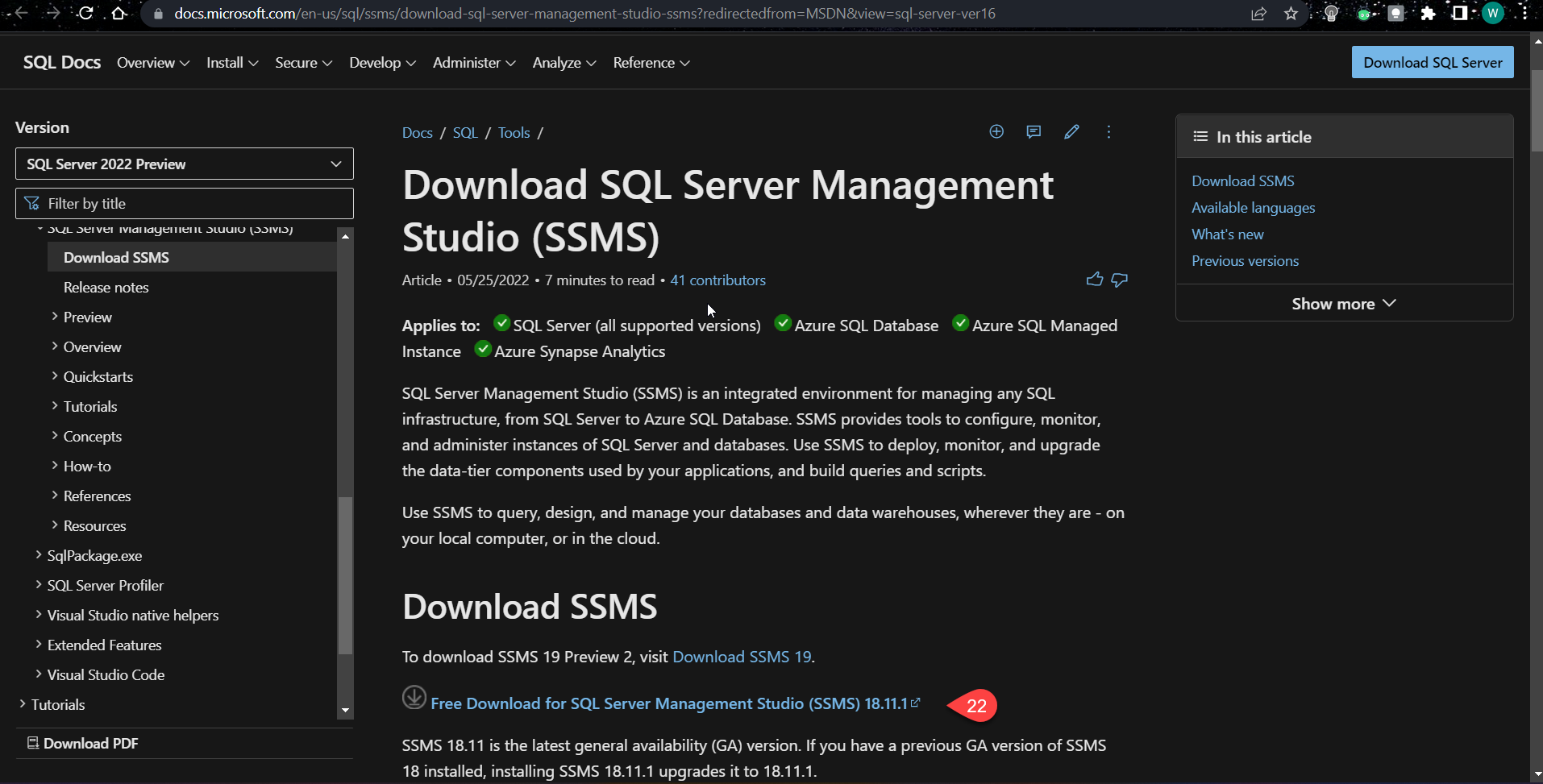Open the profile avatar W
The width and height of the screenshot is (1543, 784).
[x=1493, y=14]
